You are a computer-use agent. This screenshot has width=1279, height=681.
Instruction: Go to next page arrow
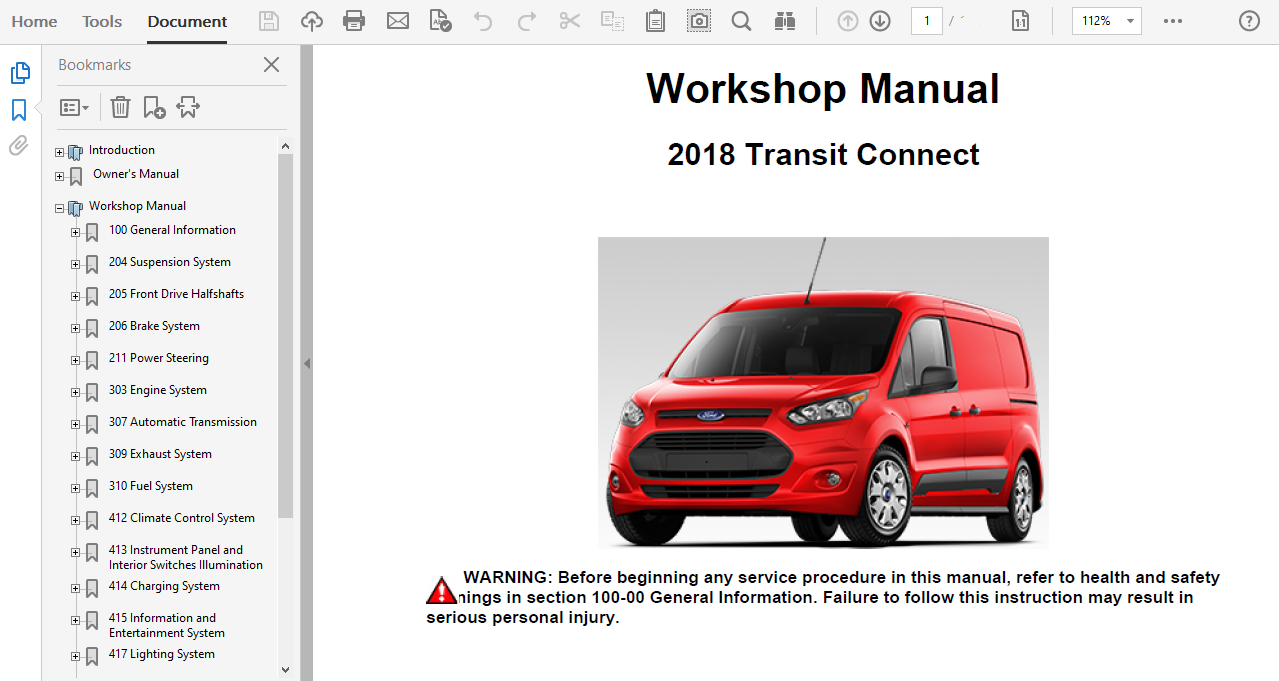[x=880, y=21]
